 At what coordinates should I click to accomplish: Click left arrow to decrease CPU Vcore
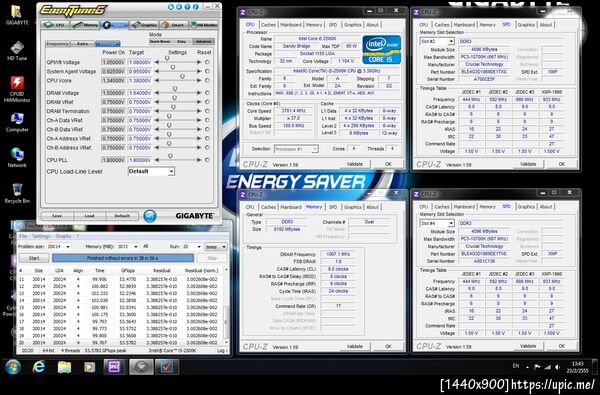click(x=156, y=80)
